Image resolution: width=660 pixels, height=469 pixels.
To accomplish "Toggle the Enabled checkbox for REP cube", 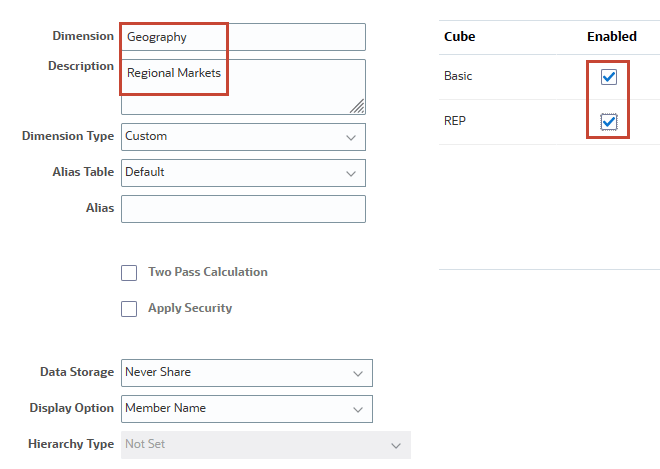I will tap(609, 122).
